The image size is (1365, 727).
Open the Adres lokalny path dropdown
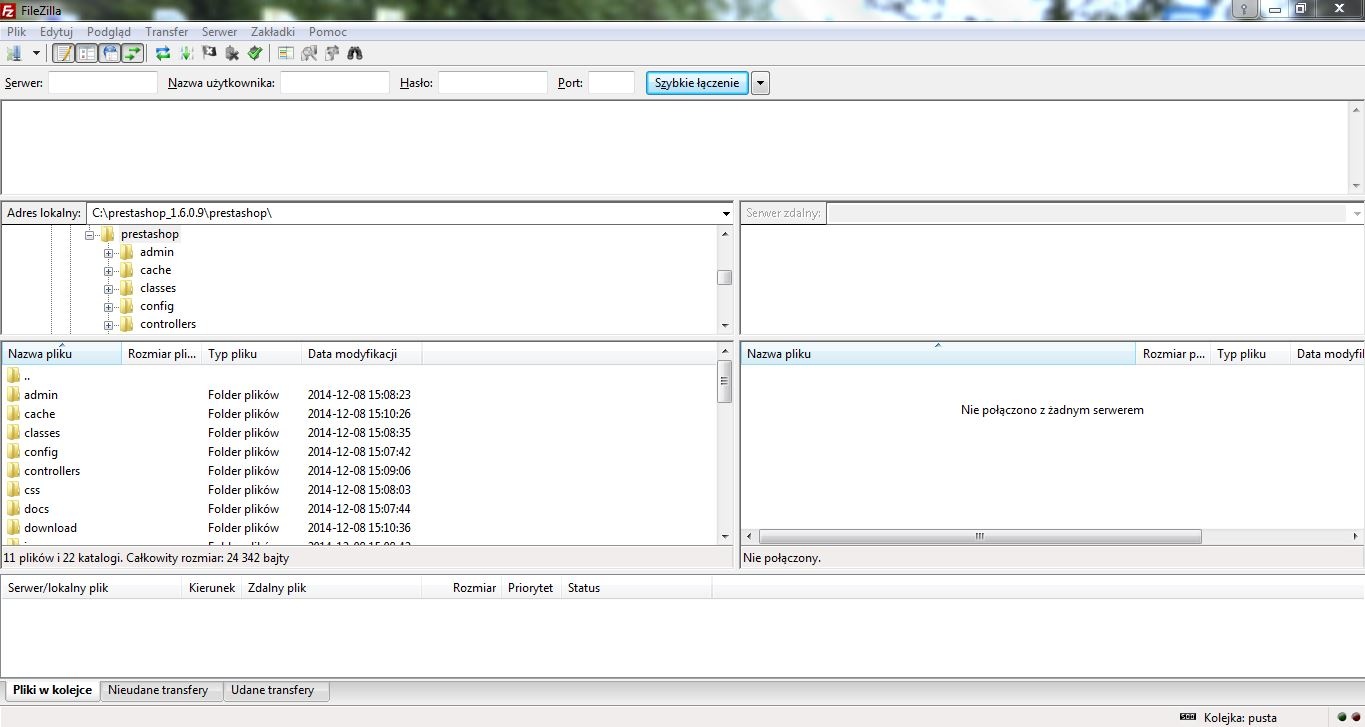[x=726, y=213]
